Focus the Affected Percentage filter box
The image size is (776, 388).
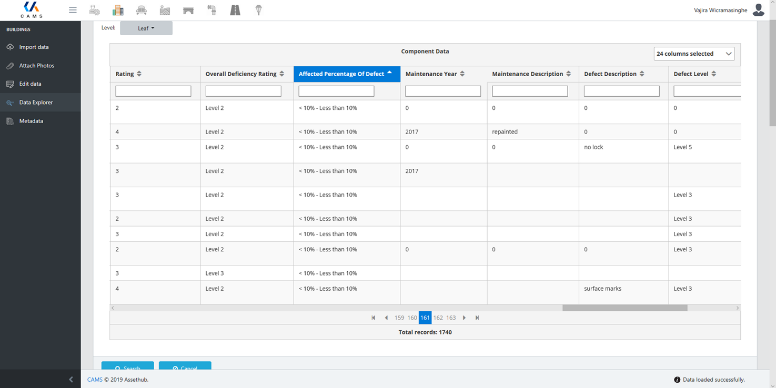[337, 91]
